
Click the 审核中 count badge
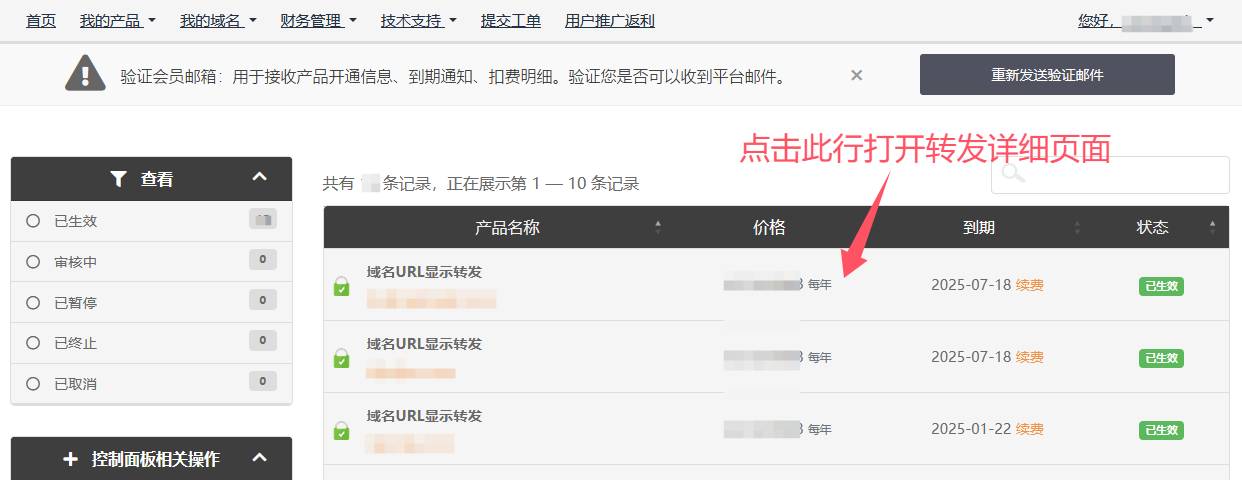click(x=263, y=260)
